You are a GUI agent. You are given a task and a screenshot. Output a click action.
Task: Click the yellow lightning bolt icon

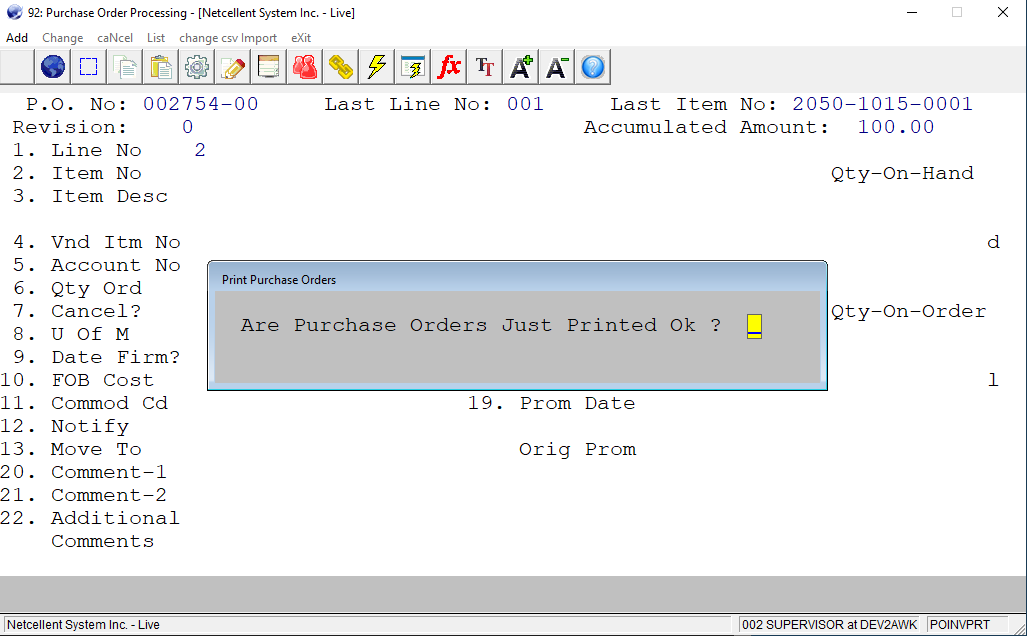[377, 67]
